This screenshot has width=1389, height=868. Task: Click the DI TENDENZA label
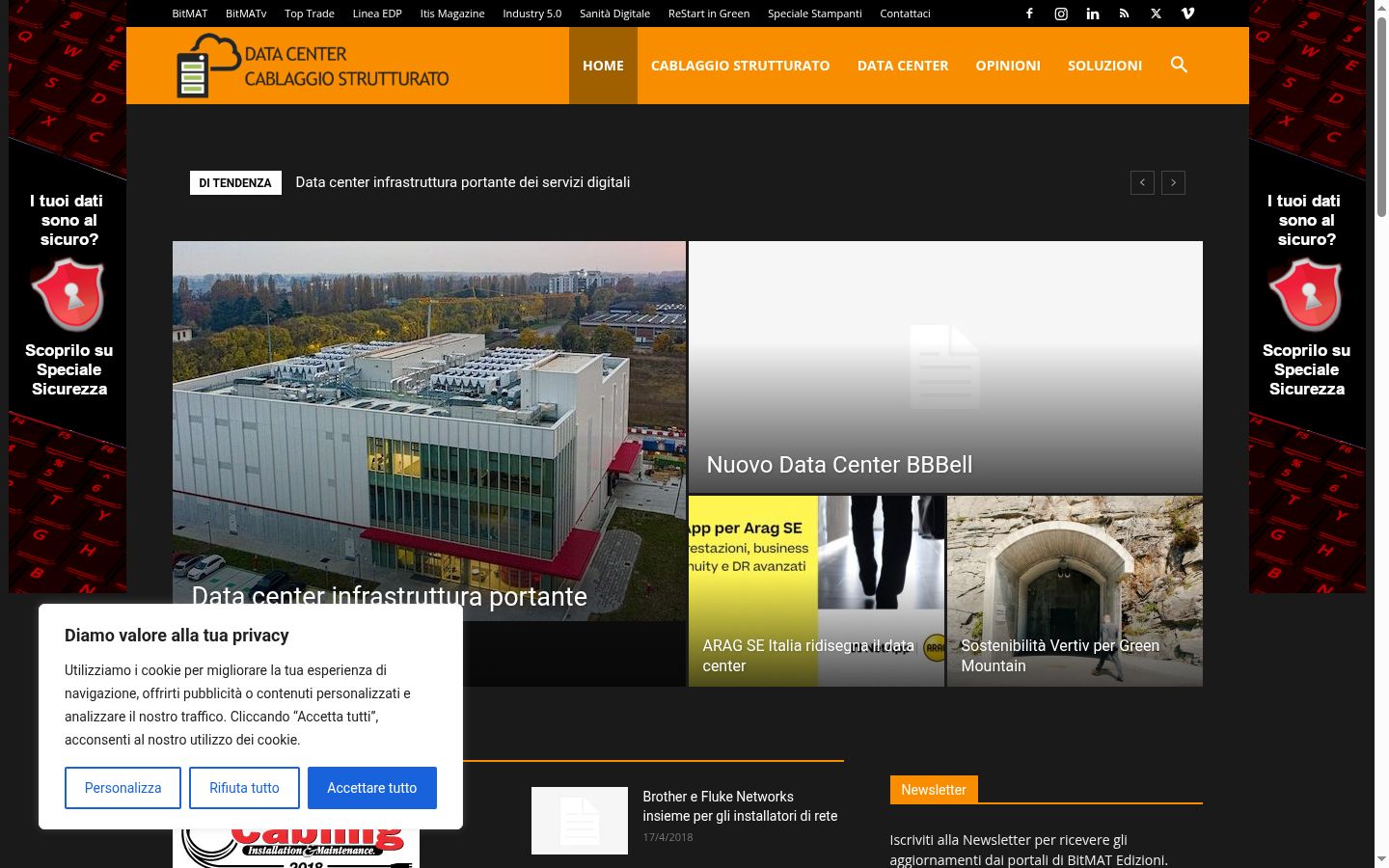235,182
